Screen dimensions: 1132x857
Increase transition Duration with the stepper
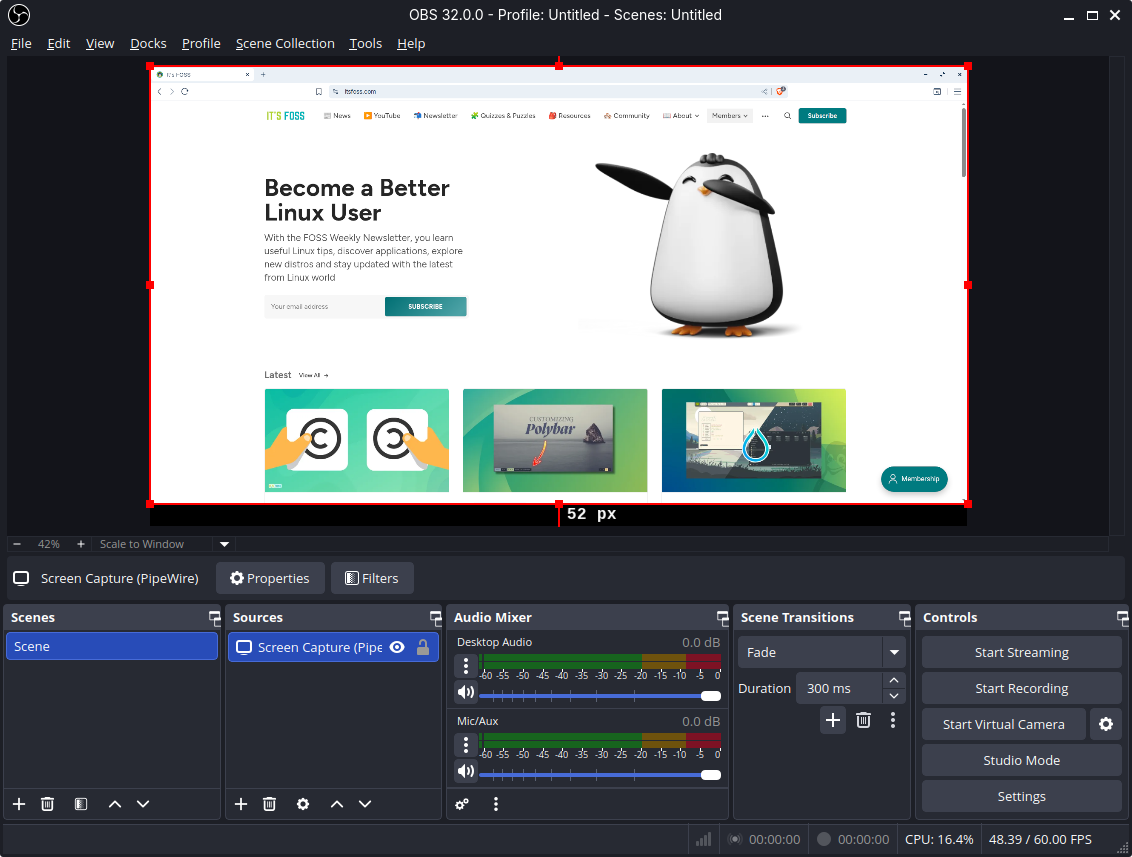(x=893, y=679)
